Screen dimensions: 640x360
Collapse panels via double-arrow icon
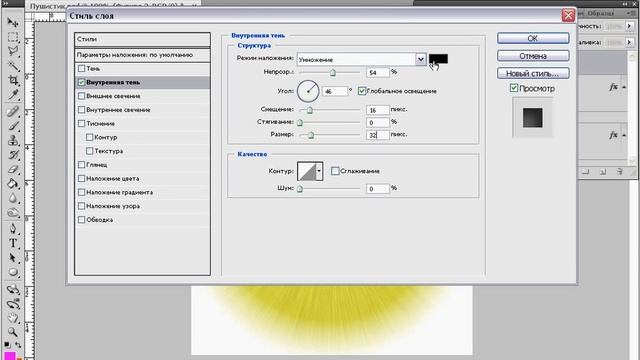pos(625,3)
